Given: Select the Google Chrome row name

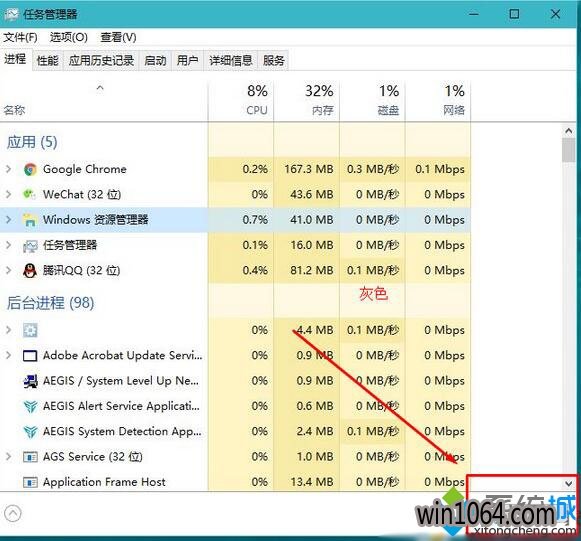Looking at the screenshot, I should (84, 169).
